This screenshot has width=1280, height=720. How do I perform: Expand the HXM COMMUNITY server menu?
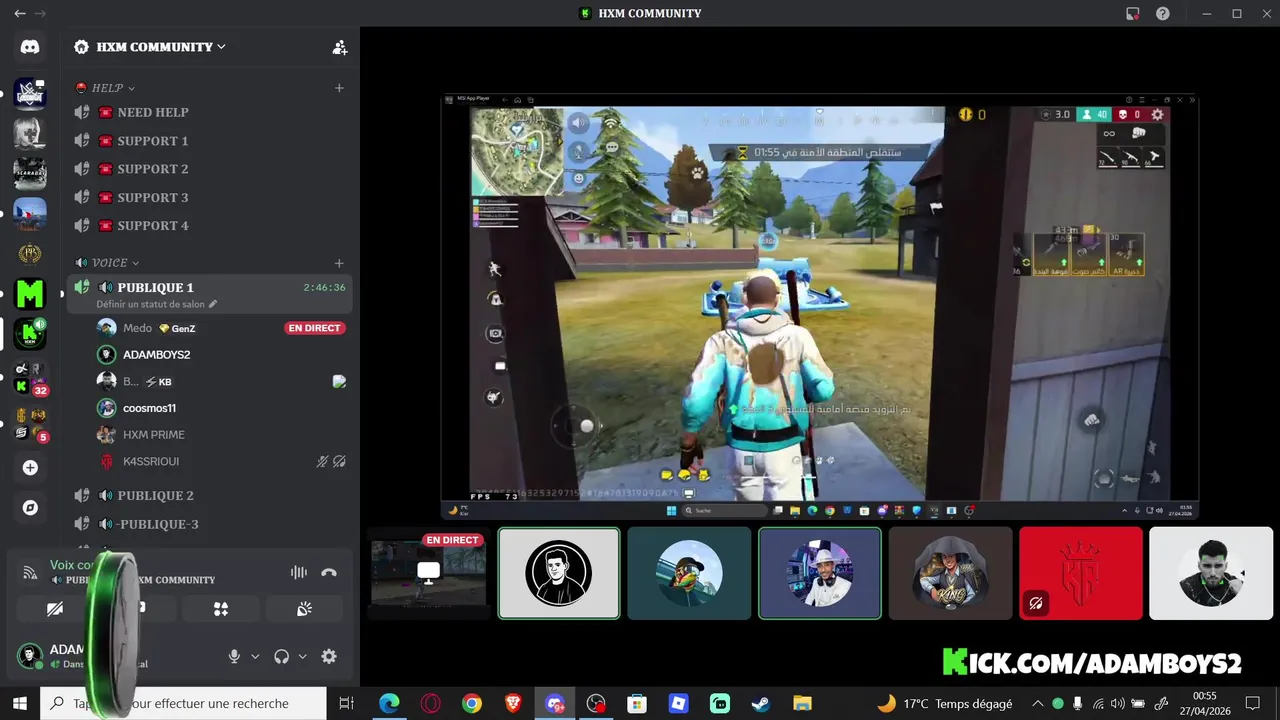pyautogui.click(x=161, y=47)
